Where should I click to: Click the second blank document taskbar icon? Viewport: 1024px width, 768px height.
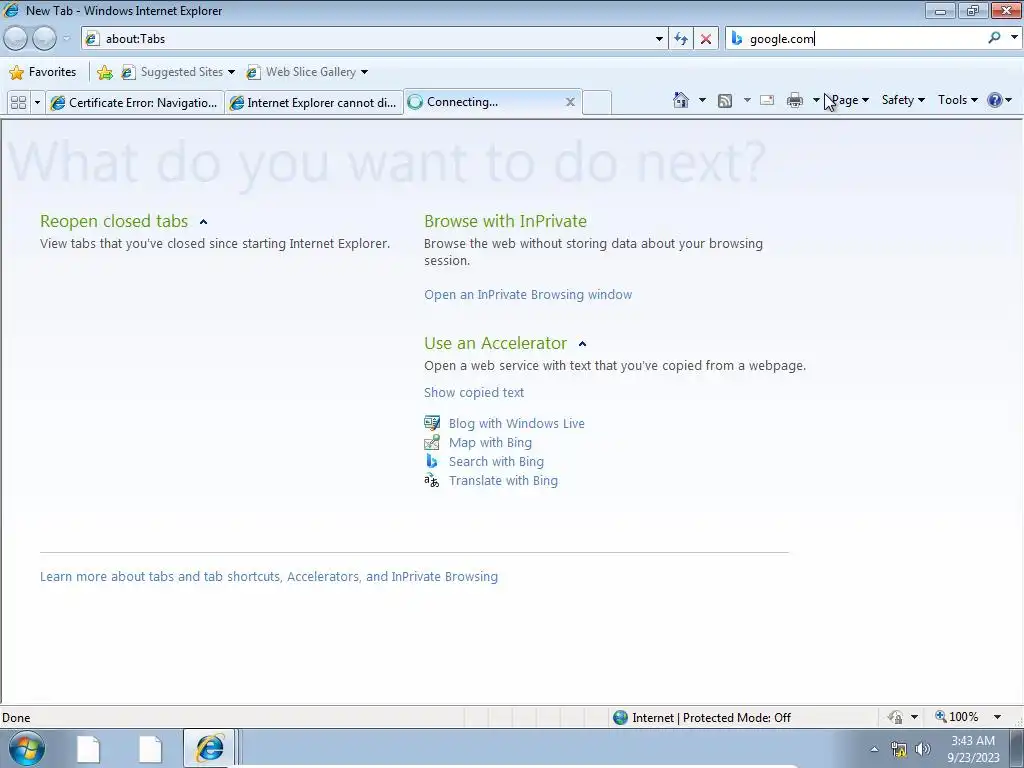(x=150, y=749)
